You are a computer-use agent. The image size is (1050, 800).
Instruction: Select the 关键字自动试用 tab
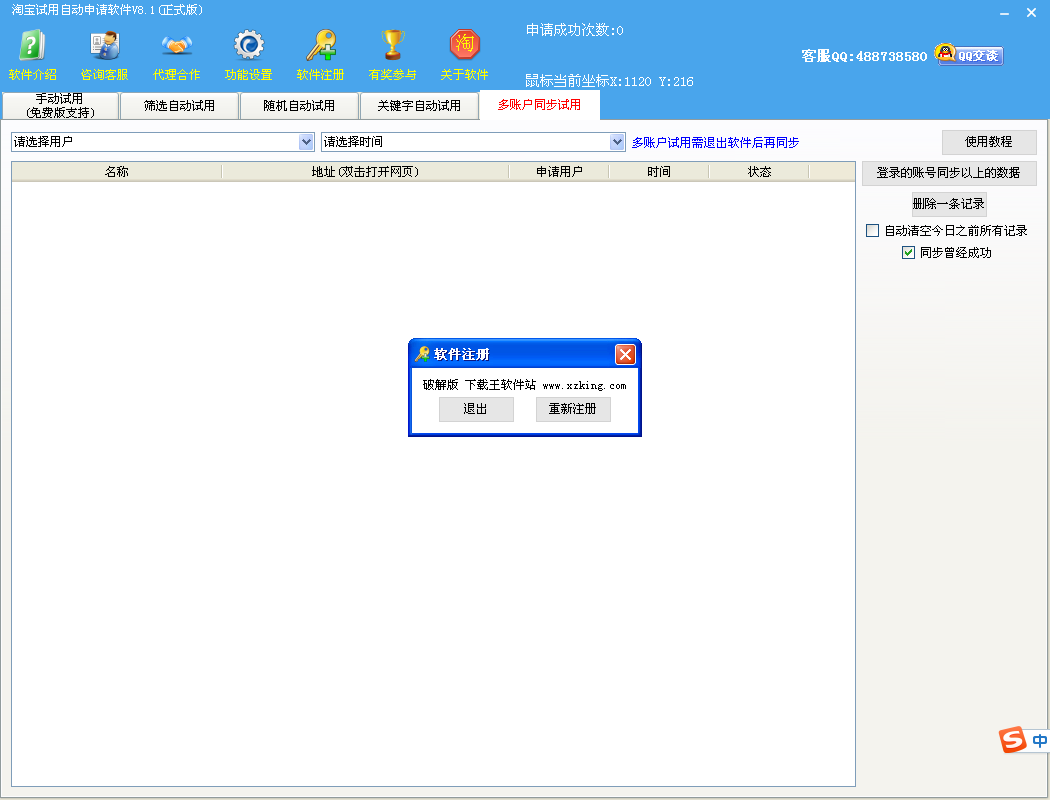pyautogui.click(x=419, y=106)
